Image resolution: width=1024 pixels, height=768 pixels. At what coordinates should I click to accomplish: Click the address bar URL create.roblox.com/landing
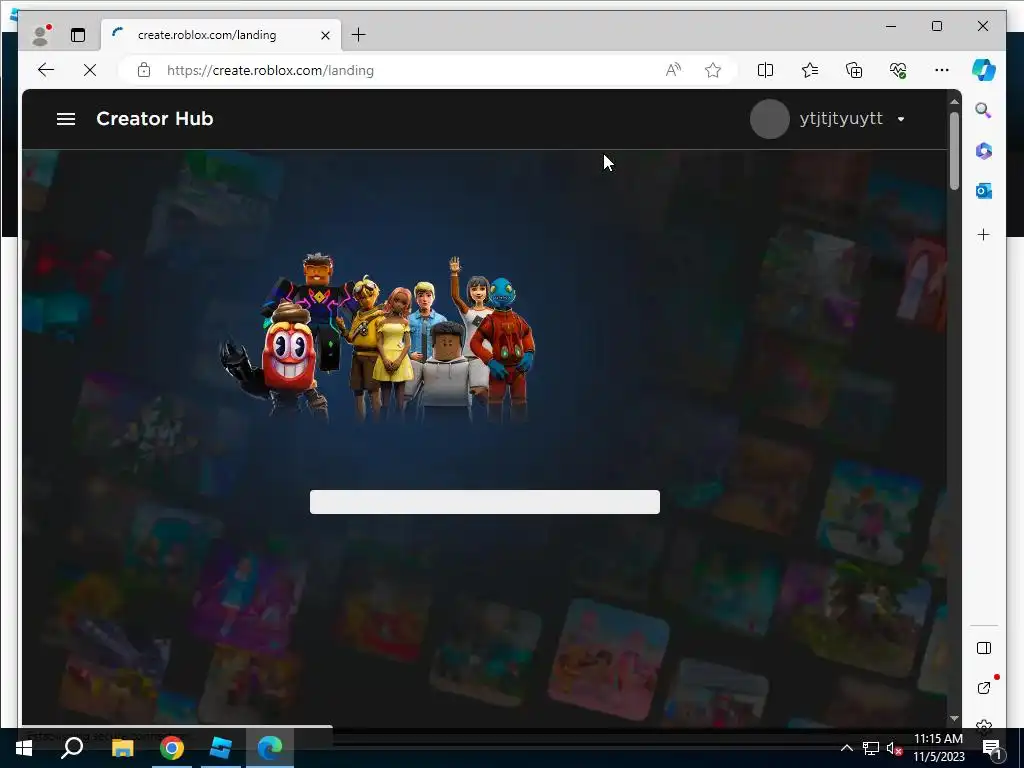(x=270, y=71)
